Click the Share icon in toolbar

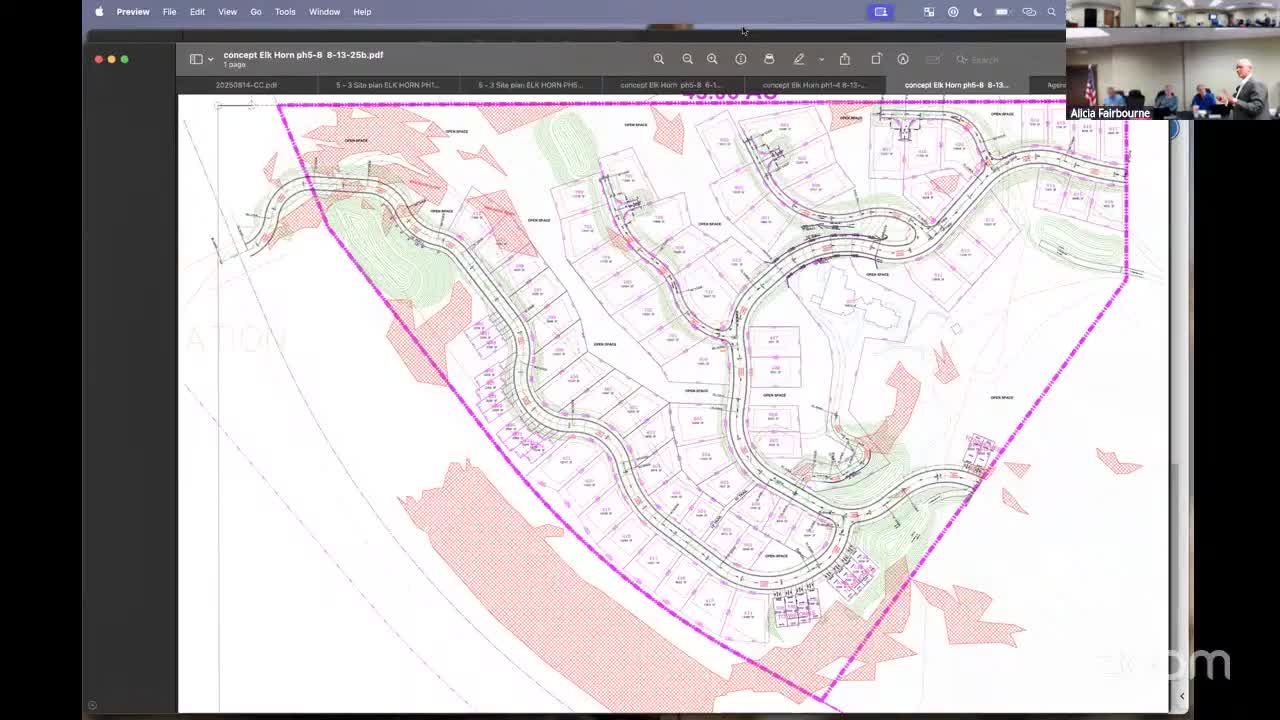845,59
